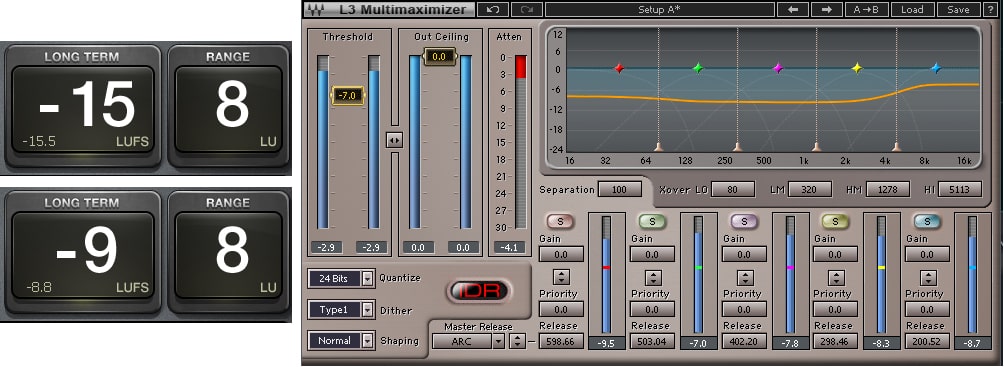Click the small -15.5 LUFS readout

coord(39,142)
